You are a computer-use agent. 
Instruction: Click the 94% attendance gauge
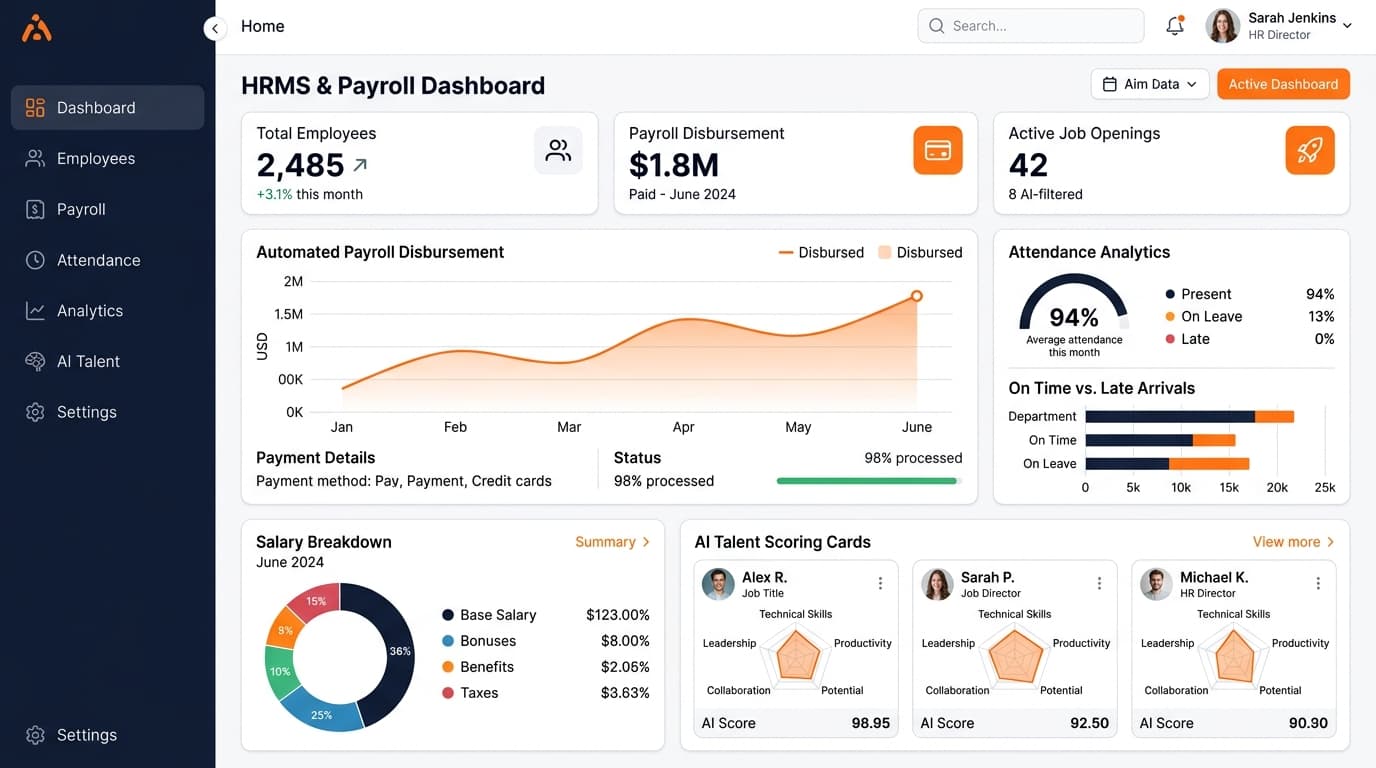1074,303
